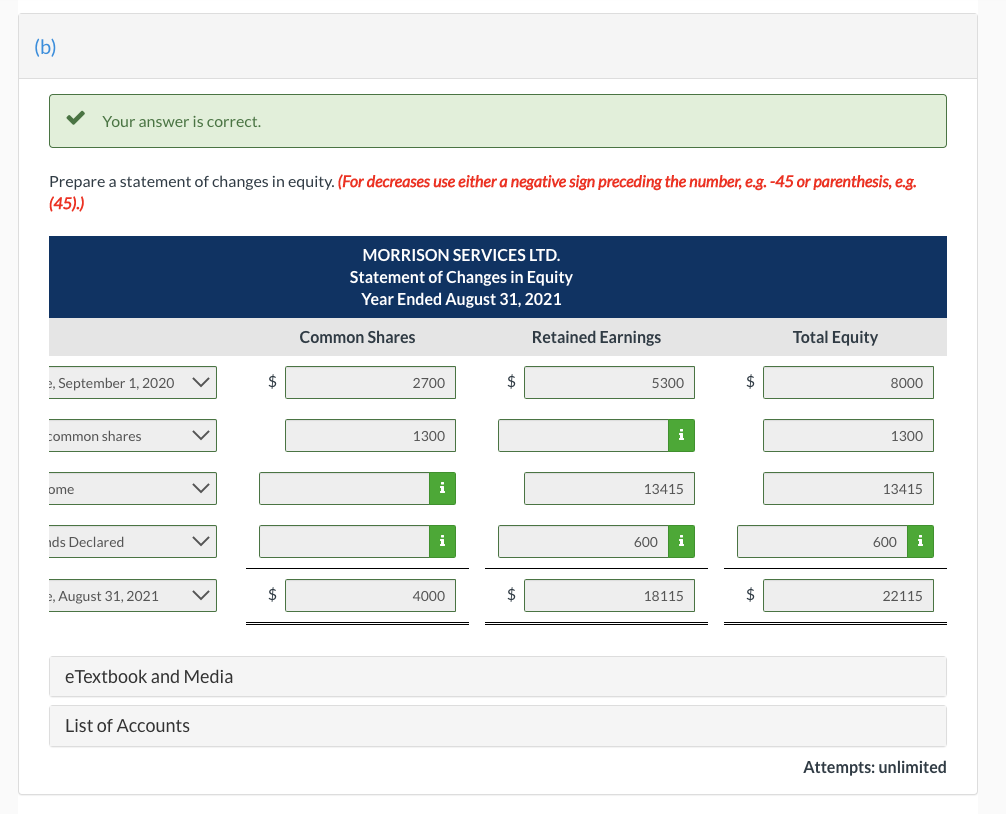The height and width of the screenshot is (814, 1006).
Task: Click the info icon beside the Dividends Declared Common Shares field
Action: 443,541
